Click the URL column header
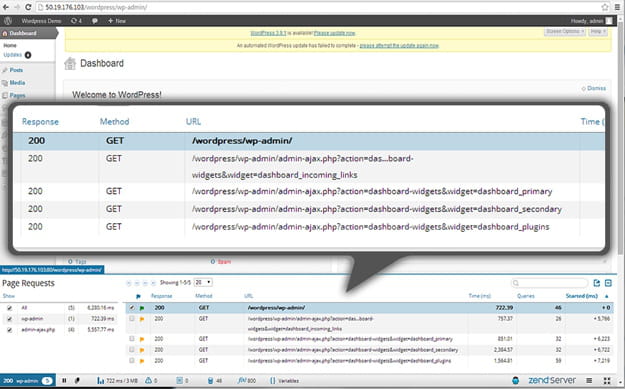This screenshot has width=625, height=389. click(249, 296)
